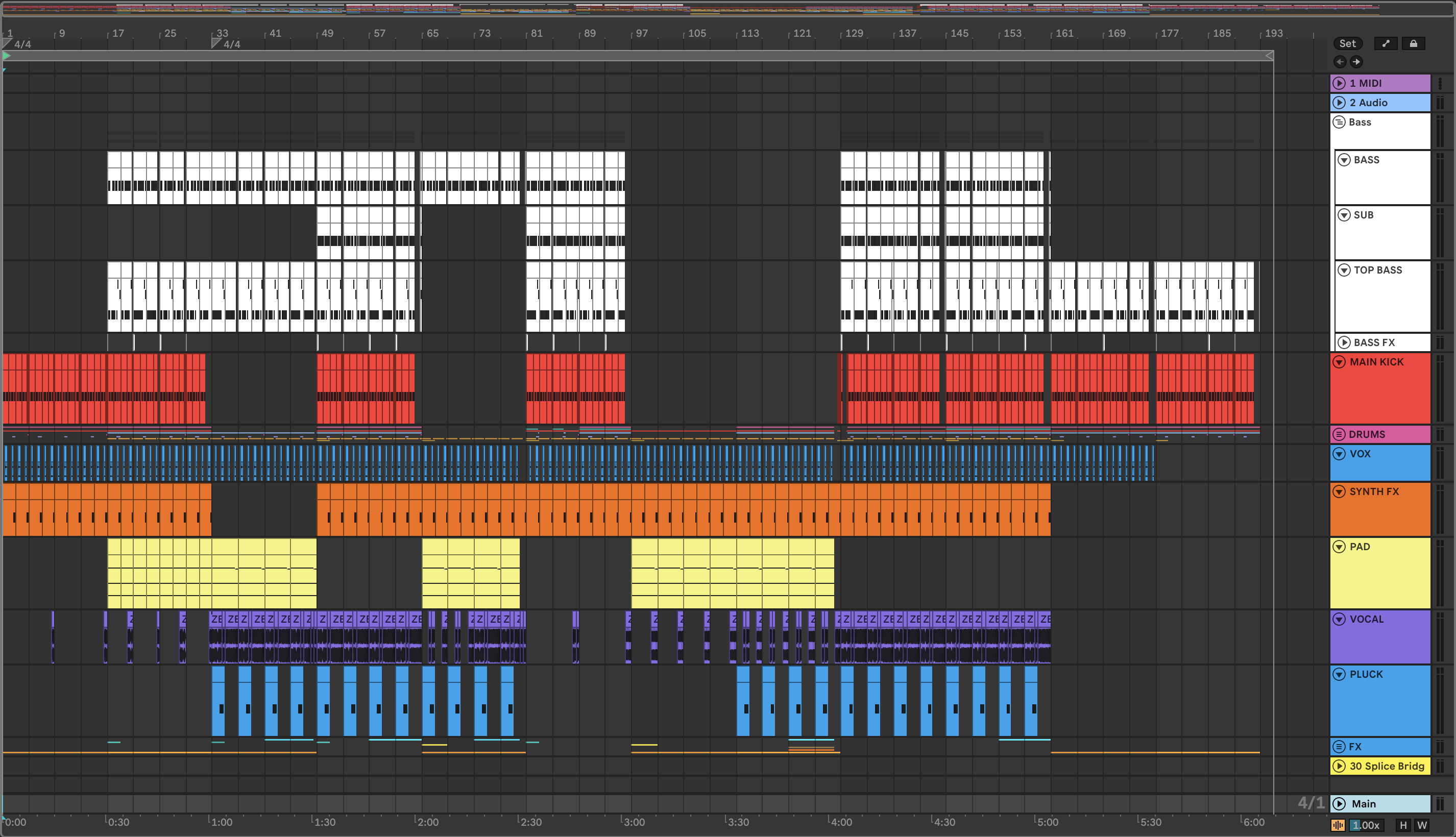Viewport: 1456px width, 837px height.
Task: Select the Main track title
Action: [1364, 804]
